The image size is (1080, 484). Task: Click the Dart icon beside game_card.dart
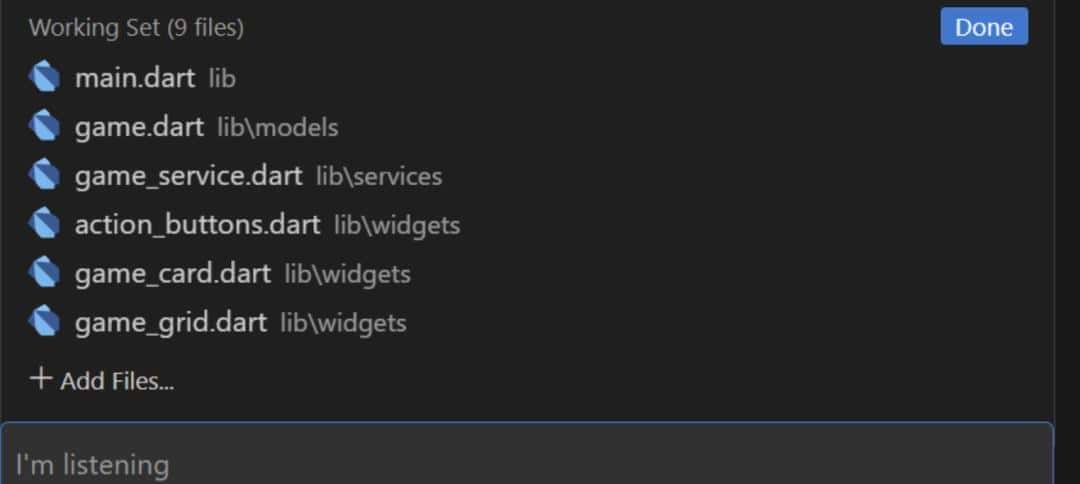pos(44,272)
